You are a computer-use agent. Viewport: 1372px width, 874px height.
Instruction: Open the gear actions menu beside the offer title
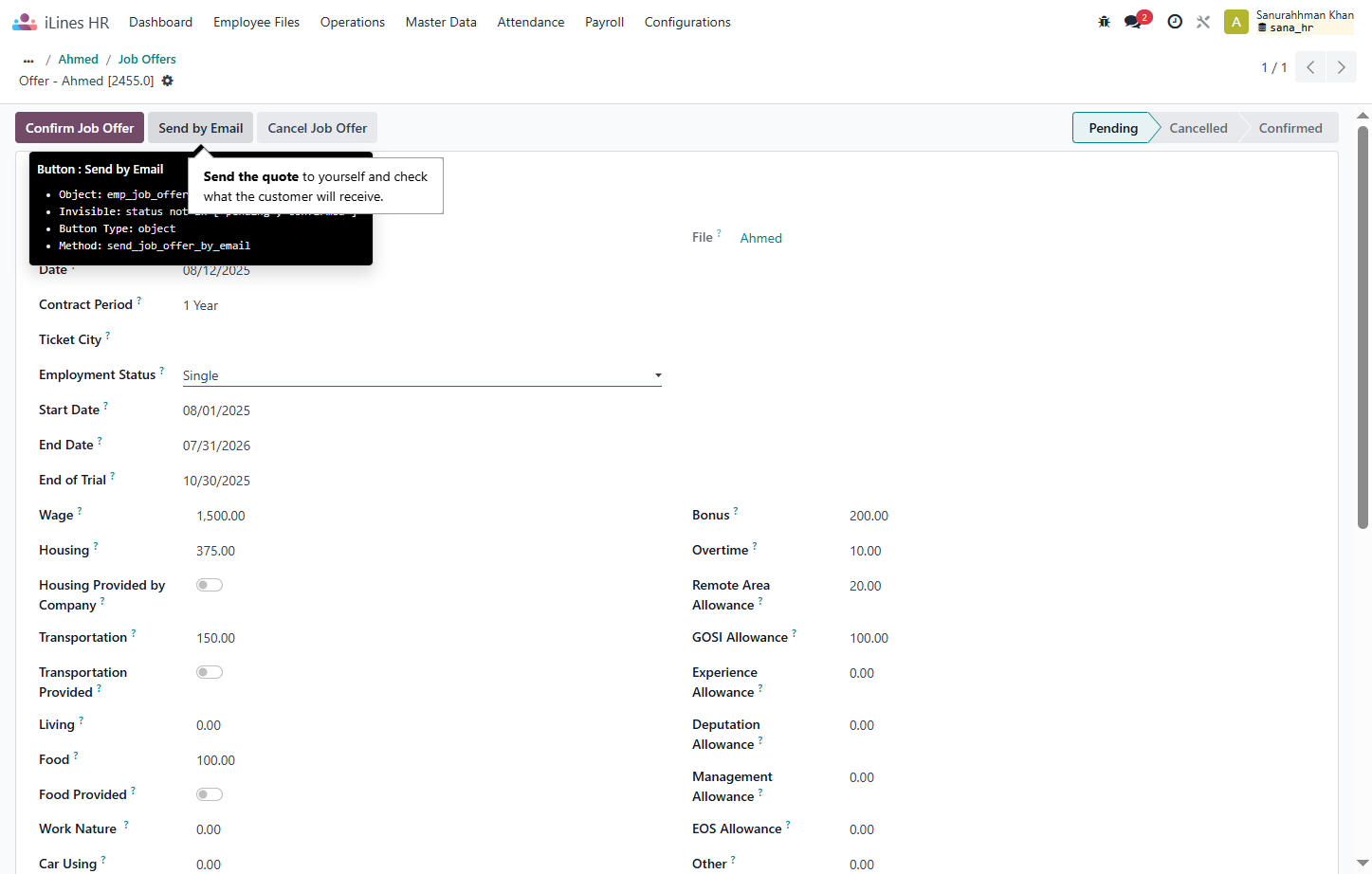167,81
